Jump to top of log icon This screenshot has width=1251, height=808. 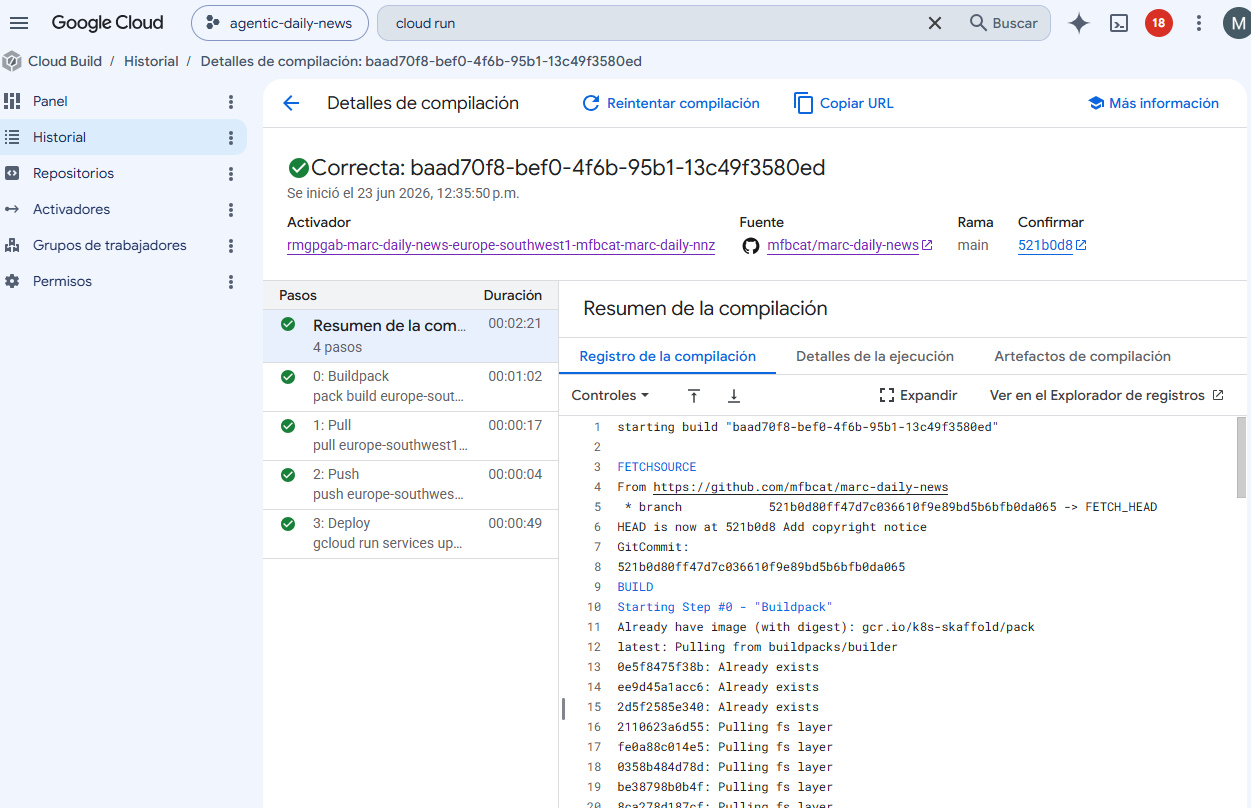(694, 396)
